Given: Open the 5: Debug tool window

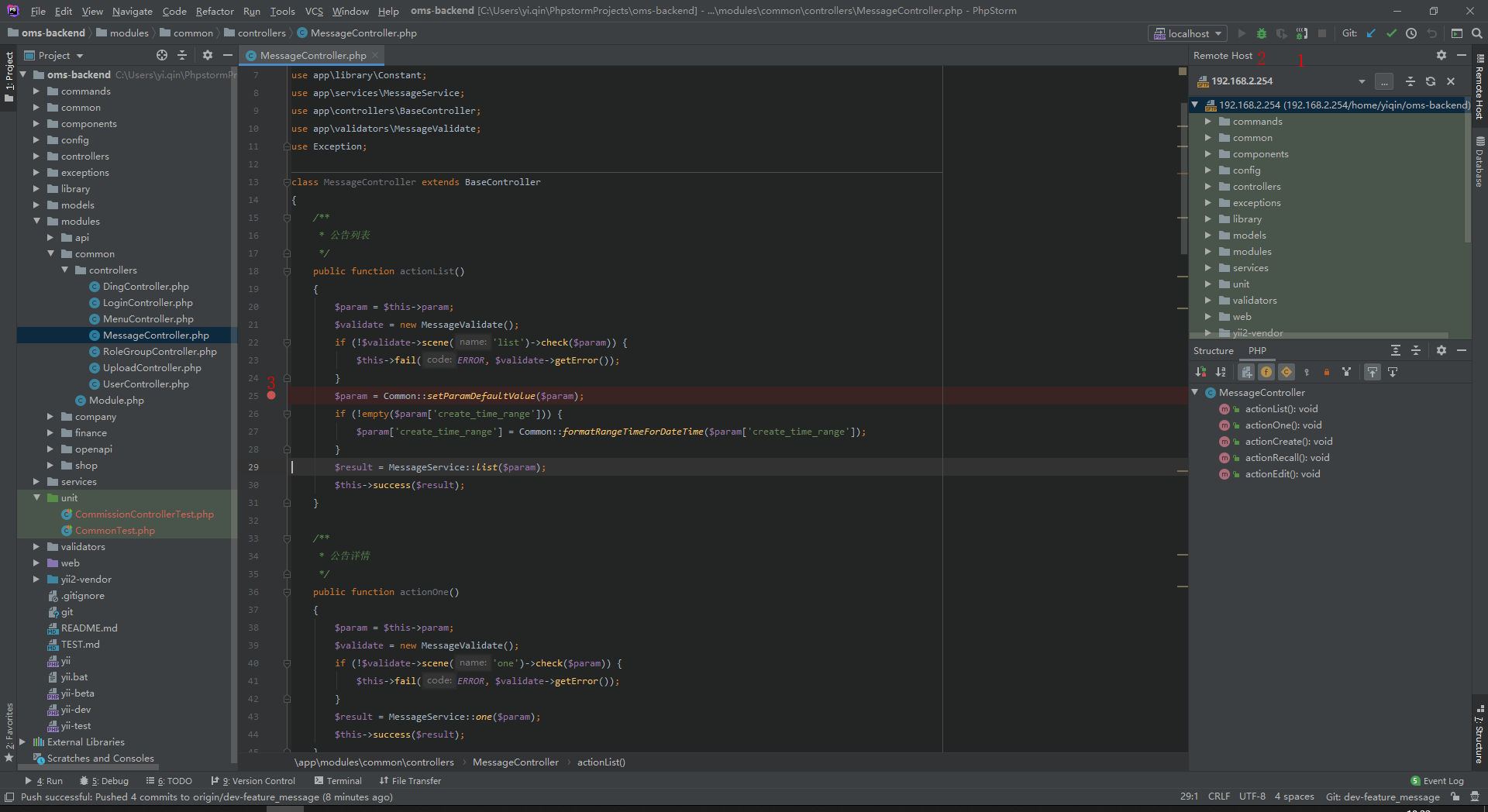Looking at the screenshot, I should click(x=104, y=781).
